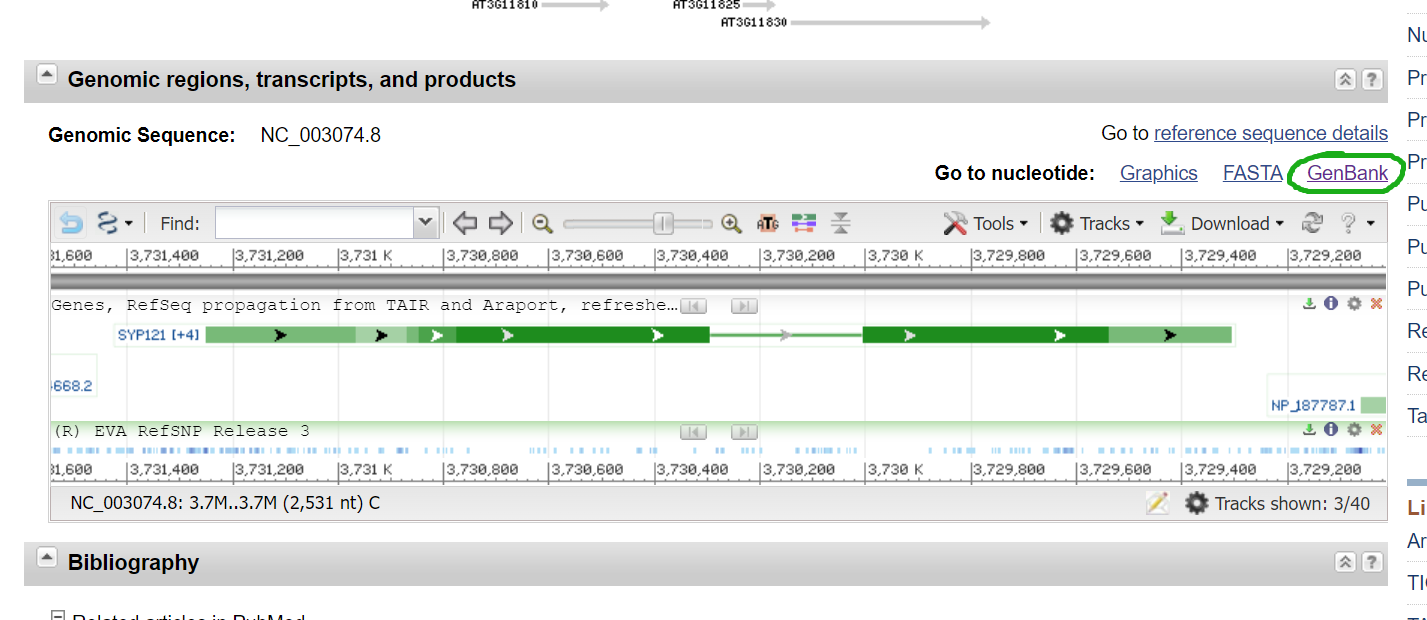Screen dimensions: 1427x620
Task: Collapse Genomic regions, transcripts, and products section
Action: [x=46, y=75]
